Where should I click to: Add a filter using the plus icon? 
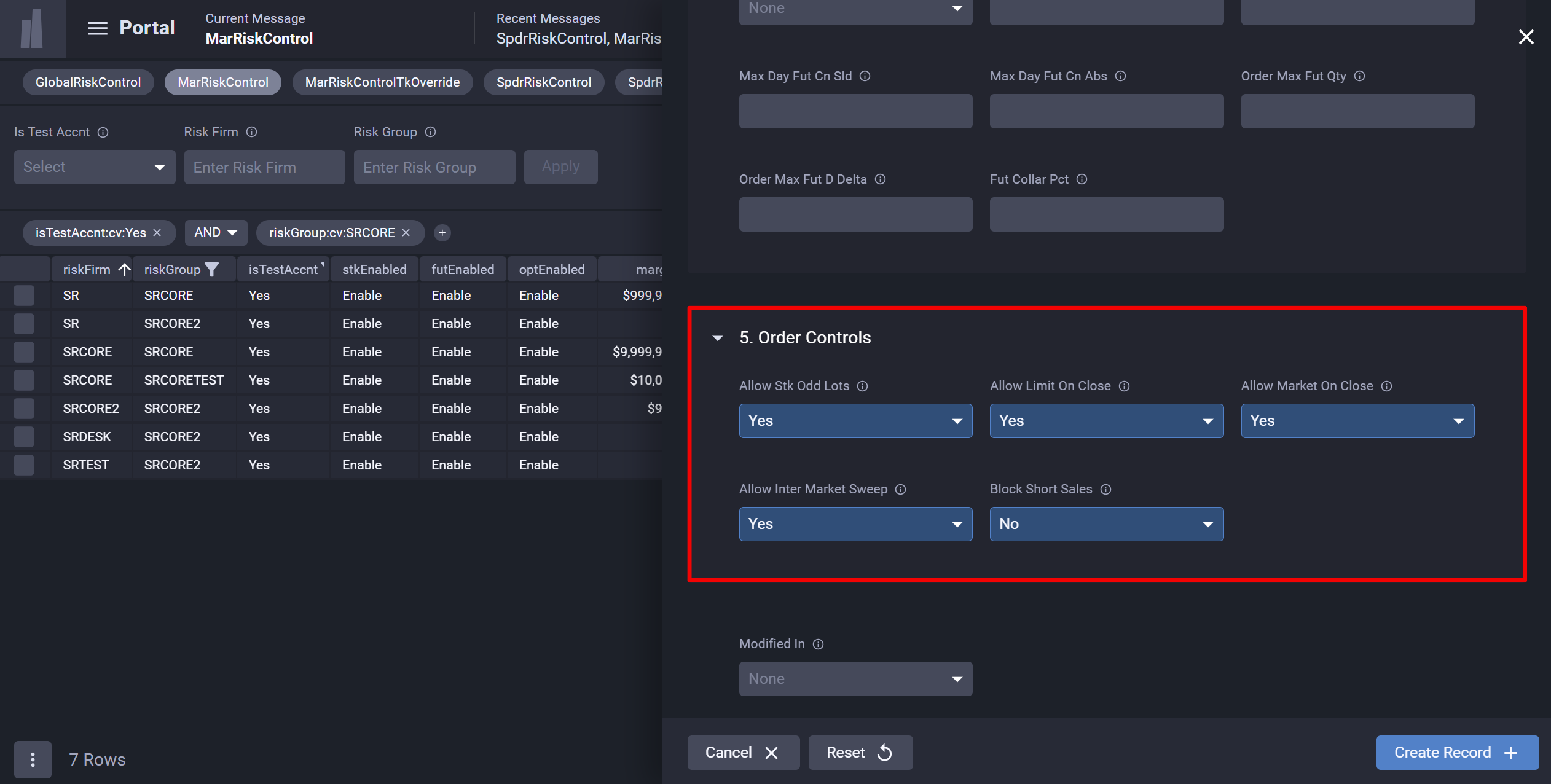442,233
